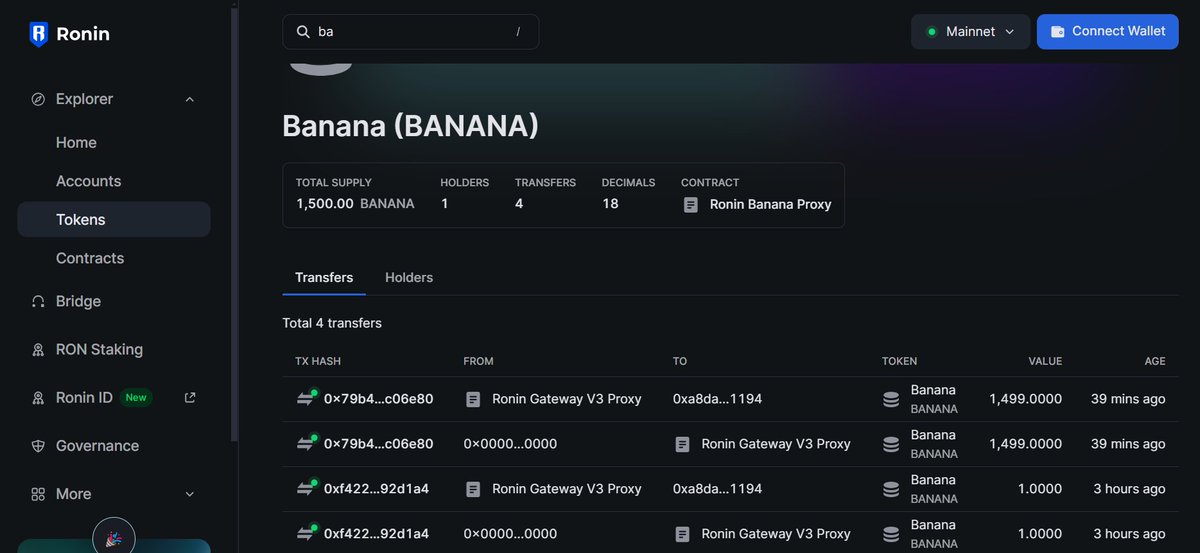Click the contract icon in the first row's From column

point(474,399)
